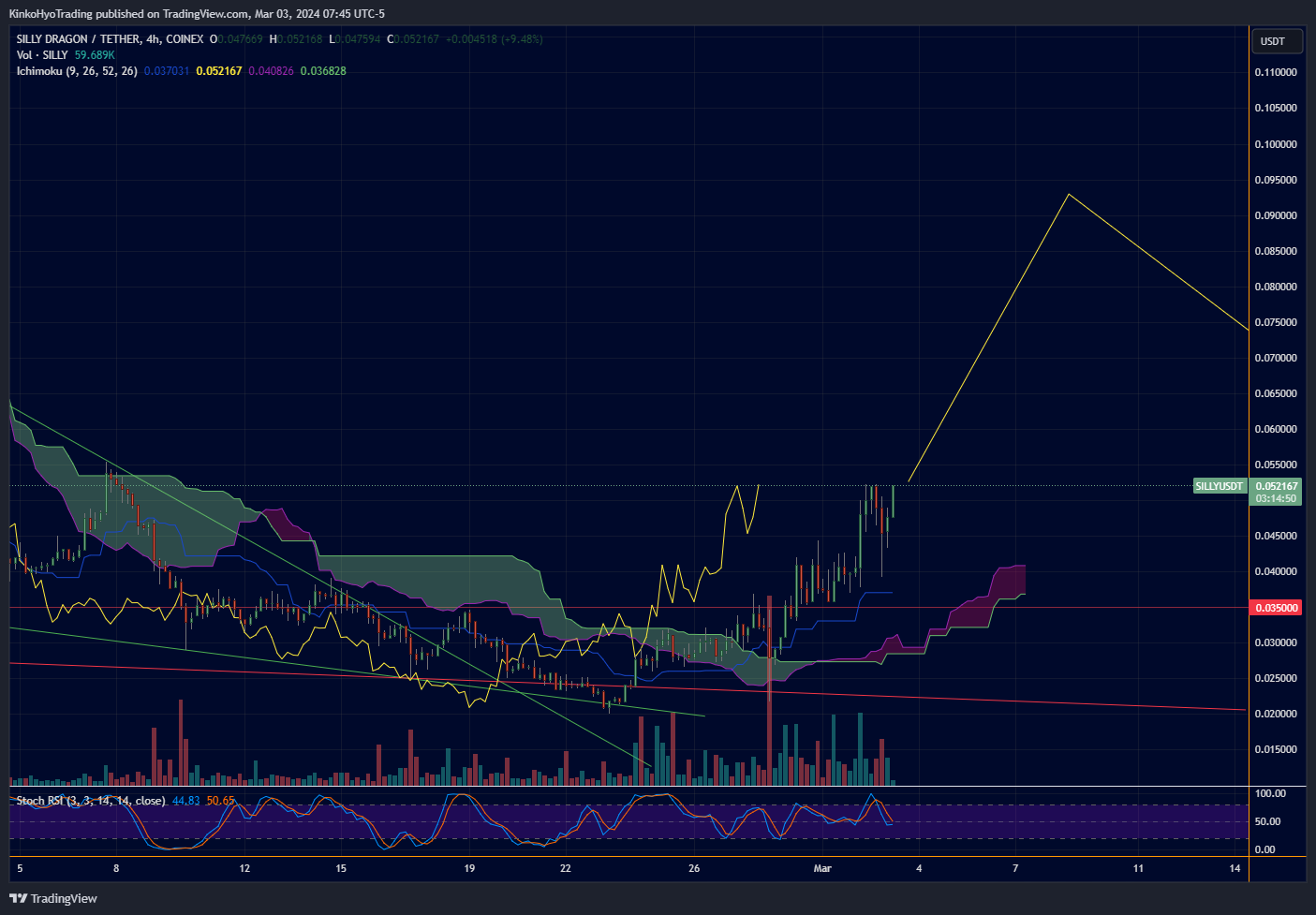Click the 0.040000 price axis label
The image size is (1316, 915).
(1276, 571)
